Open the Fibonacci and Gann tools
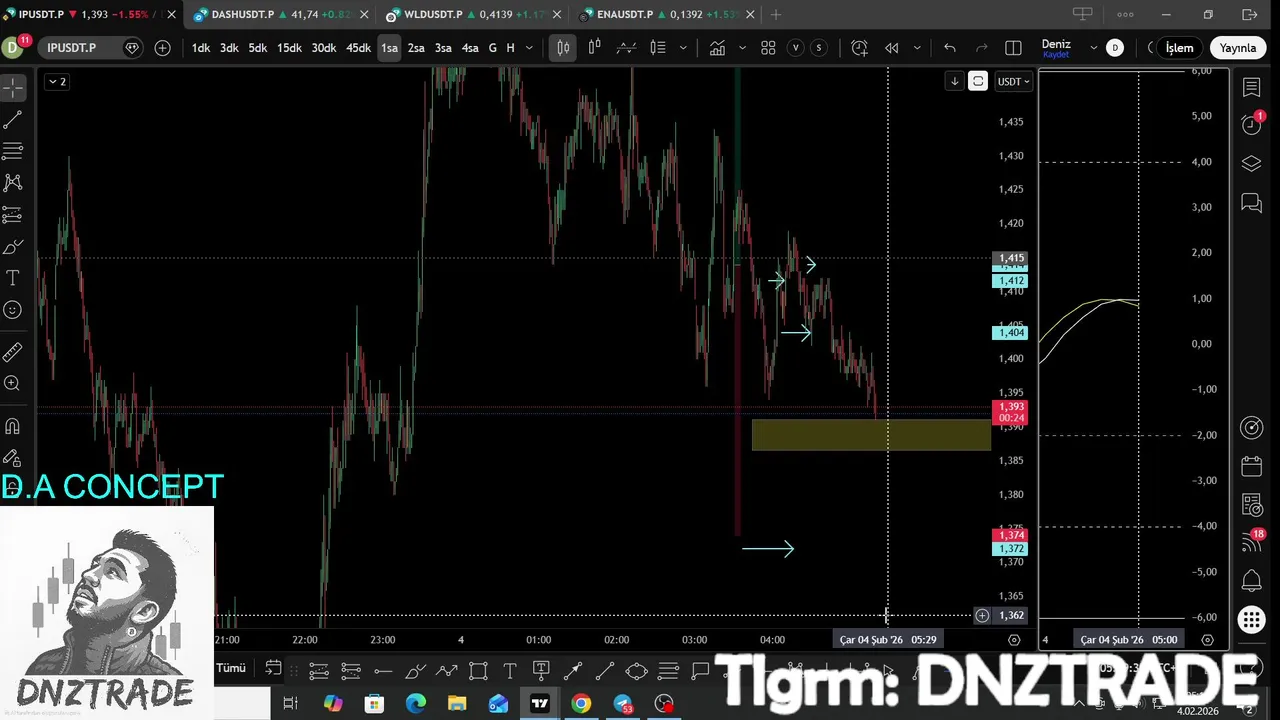This screenshot has width=1280, height=720. point(13,151)
